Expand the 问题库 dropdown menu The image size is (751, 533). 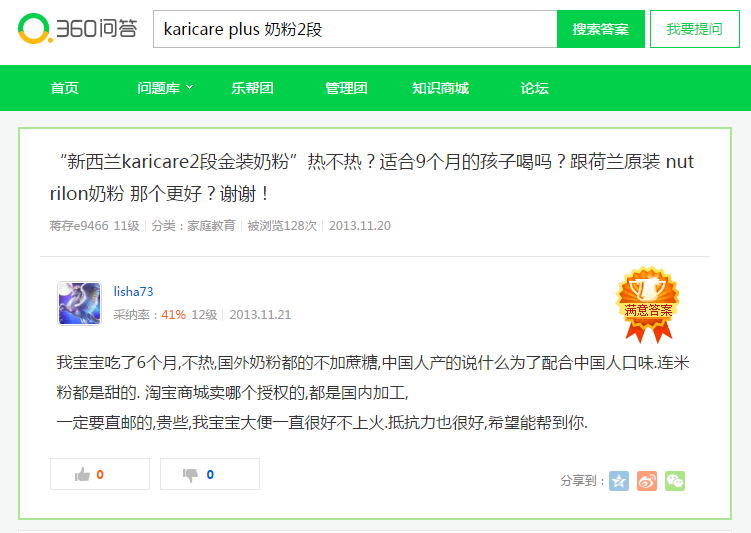tap(165, 88)
